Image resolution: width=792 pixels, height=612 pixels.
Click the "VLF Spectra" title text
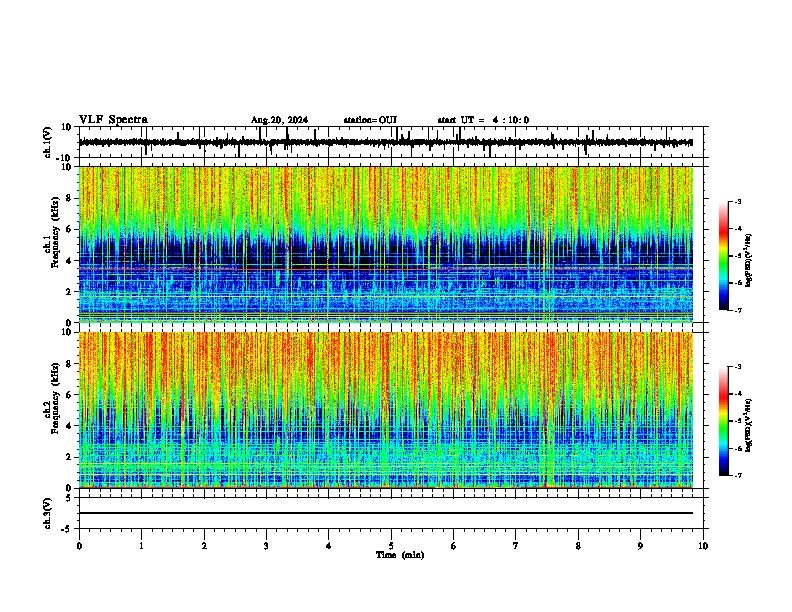tap(113, 120)
